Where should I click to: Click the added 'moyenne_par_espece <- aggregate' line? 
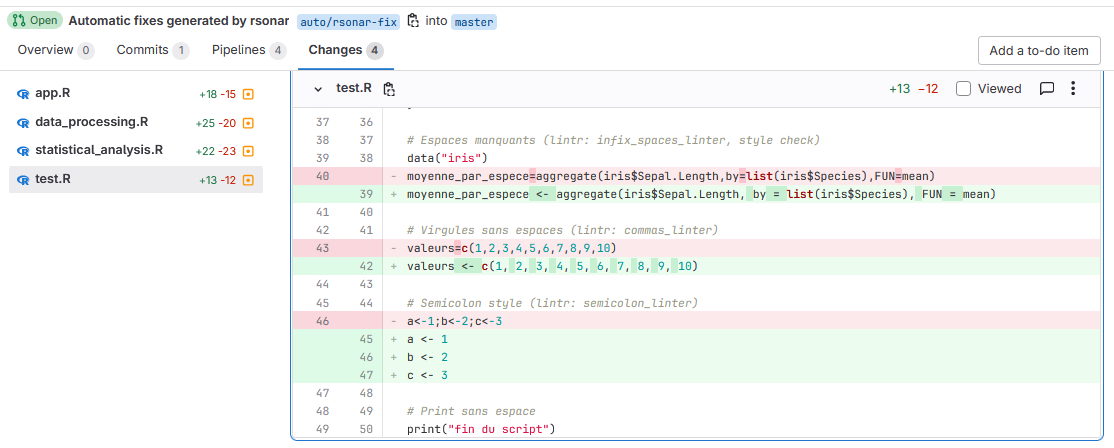(x=701, y=194)
